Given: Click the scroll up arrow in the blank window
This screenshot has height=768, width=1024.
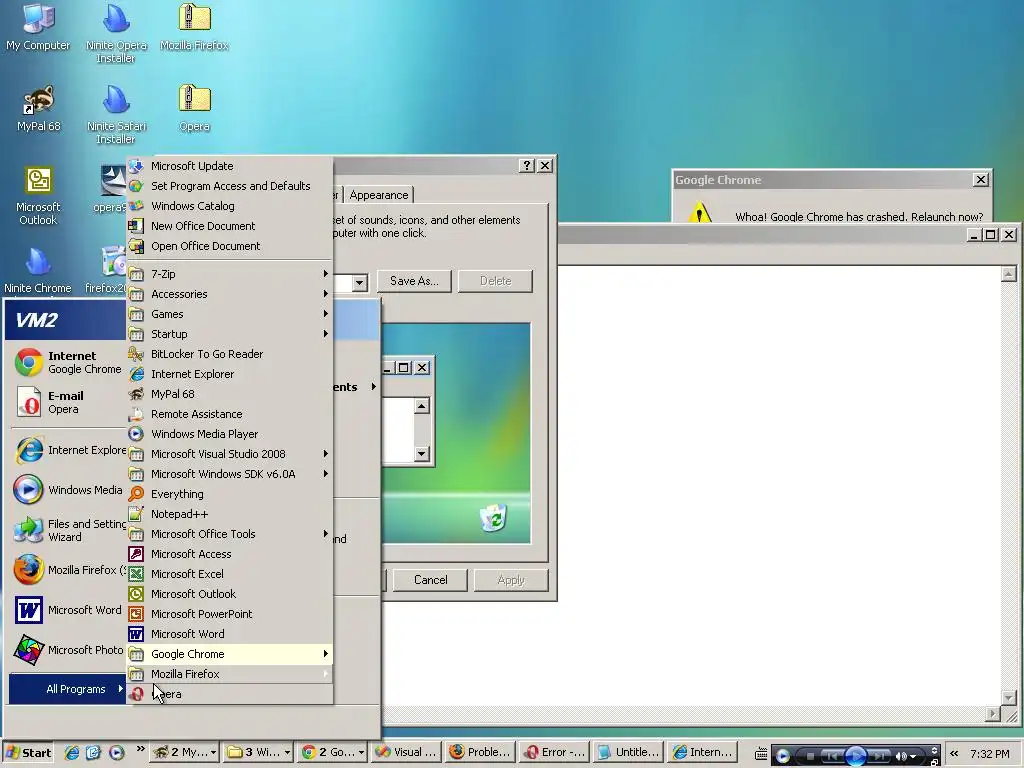Looking at the screenshot, I should coord(1008,274).
